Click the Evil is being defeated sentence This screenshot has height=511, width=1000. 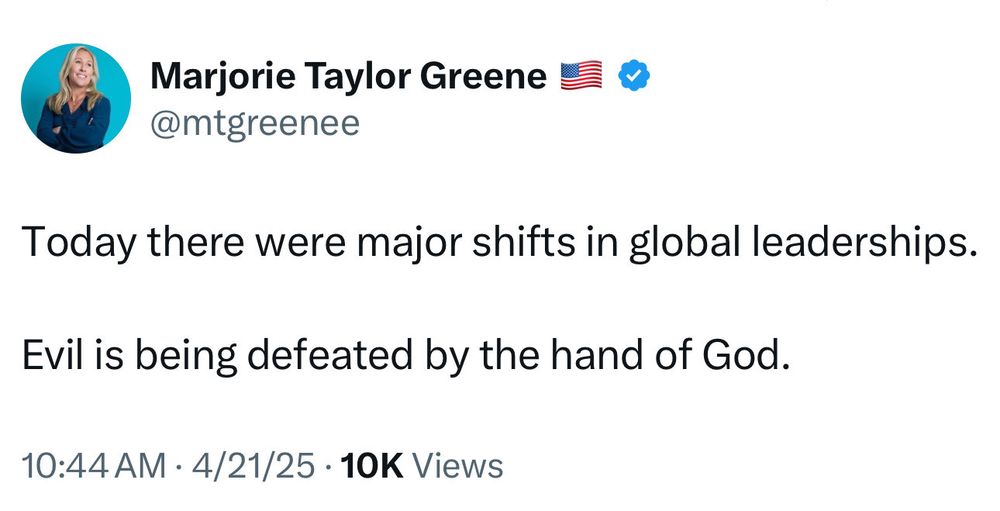click(406, 357)
